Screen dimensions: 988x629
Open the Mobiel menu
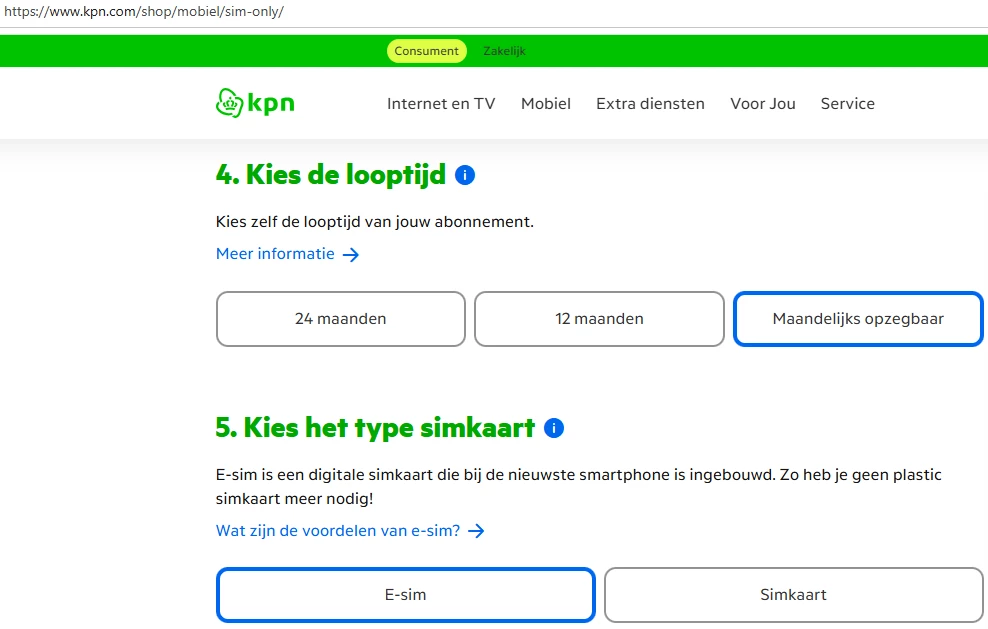click(x=546, y=104)
